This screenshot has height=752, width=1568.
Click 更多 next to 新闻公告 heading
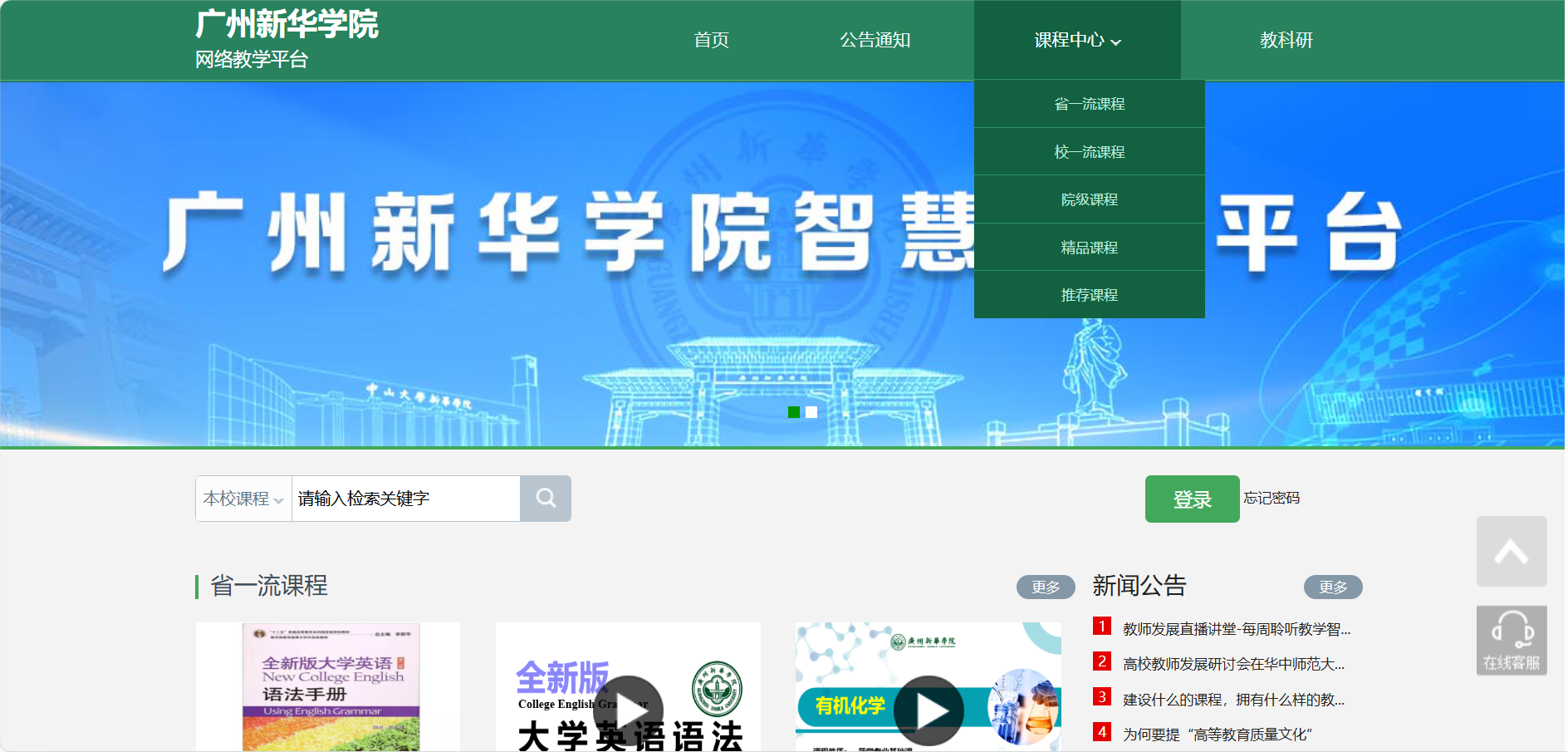(x=1333, y=587)
